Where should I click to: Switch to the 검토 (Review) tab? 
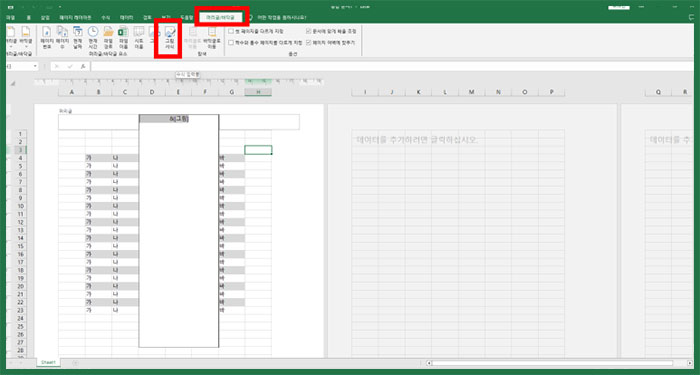pos(147,17)
